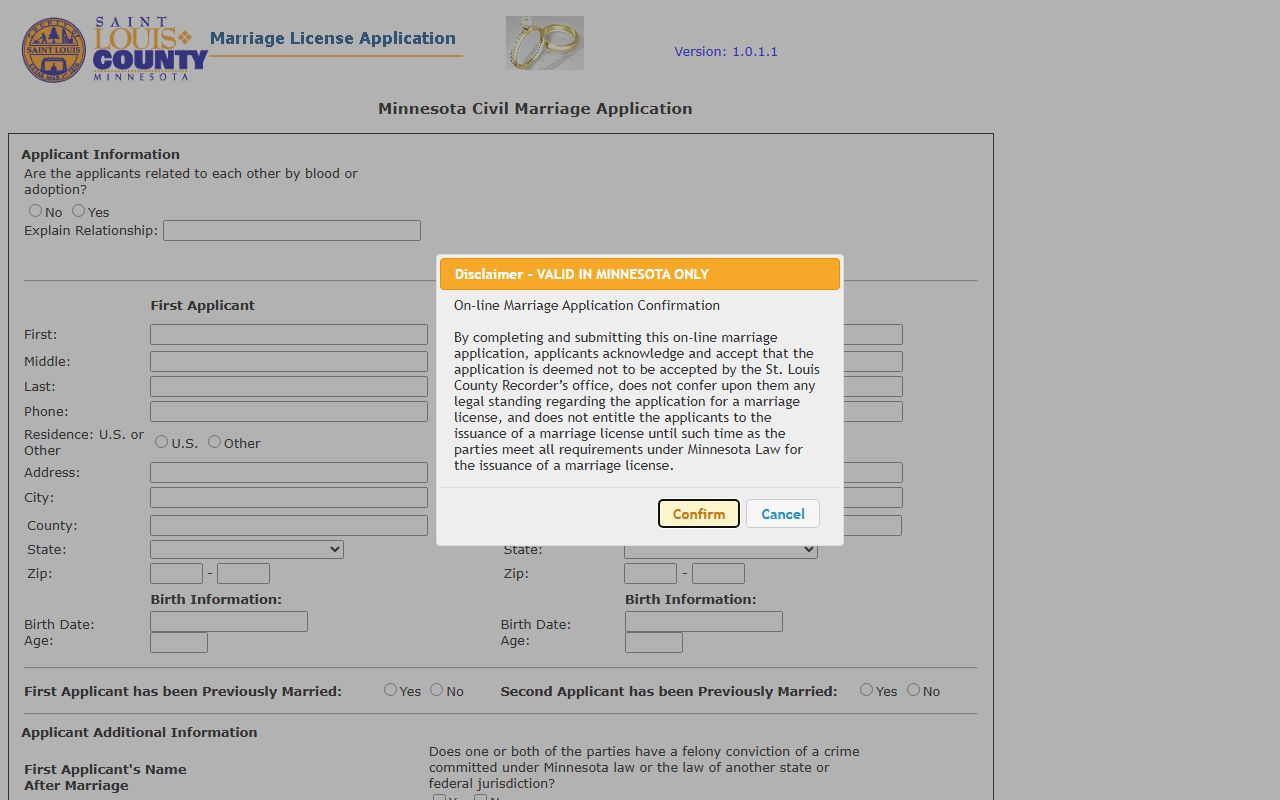The height and width of the screenshot is (800, 1280).
Task: Select U.S. residence for First Applicant
Action: click(162, 442)
